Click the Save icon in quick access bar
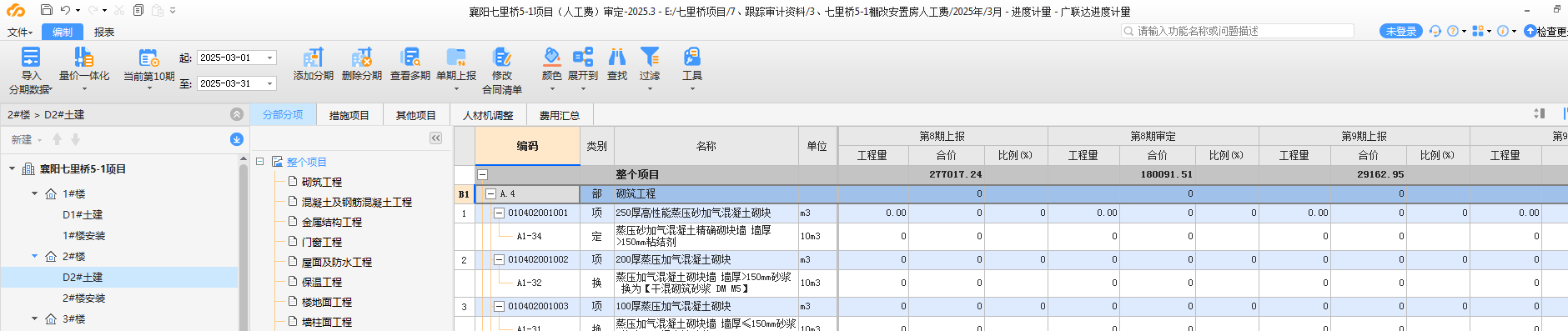Viewport: 1568px width, 331px height. pos(47,10)
